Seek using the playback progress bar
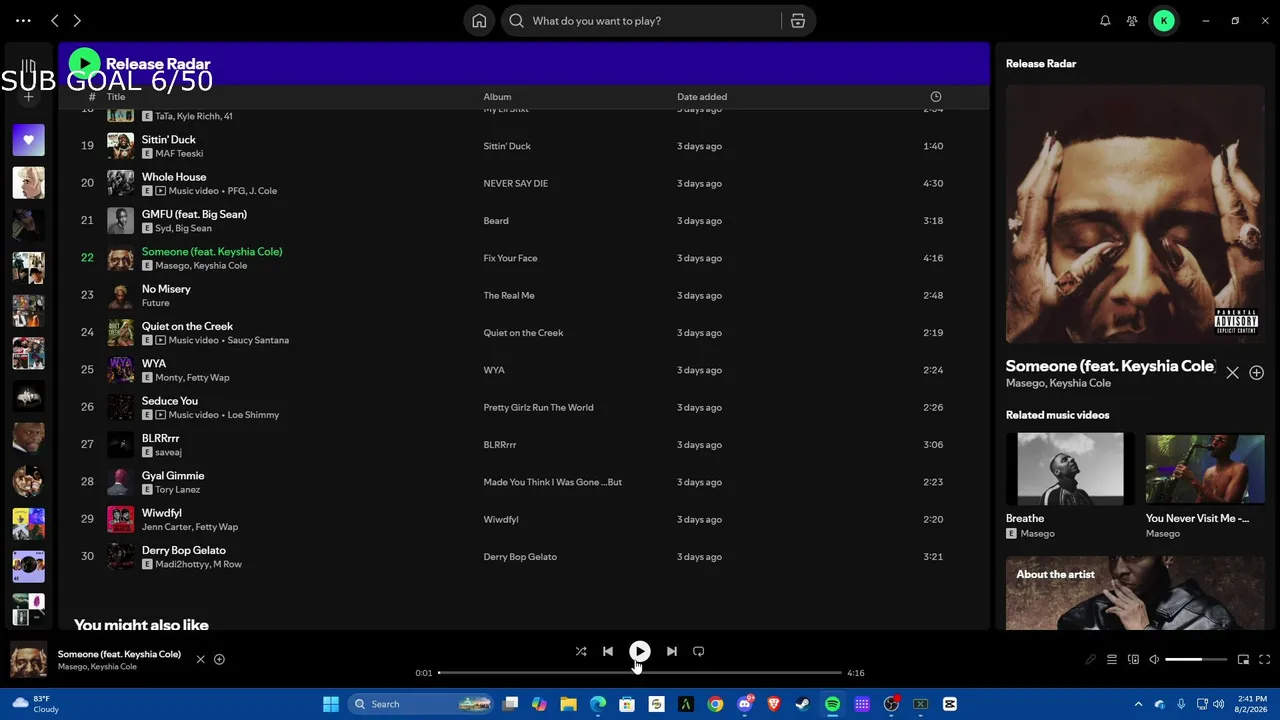1280x720 pixels. pyautogui.click(x=640, y=673)
